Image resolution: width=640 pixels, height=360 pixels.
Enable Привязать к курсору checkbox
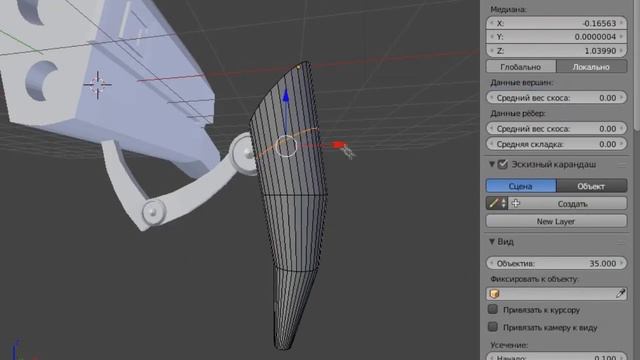point(493,309)
